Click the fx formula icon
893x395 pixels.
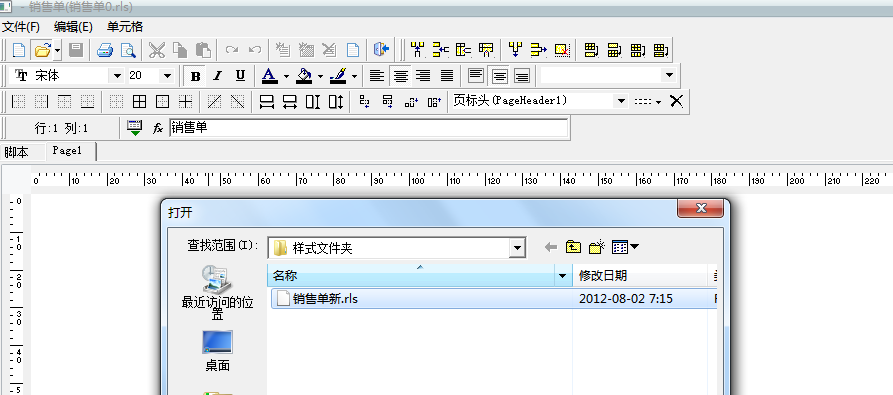[158, 129]
